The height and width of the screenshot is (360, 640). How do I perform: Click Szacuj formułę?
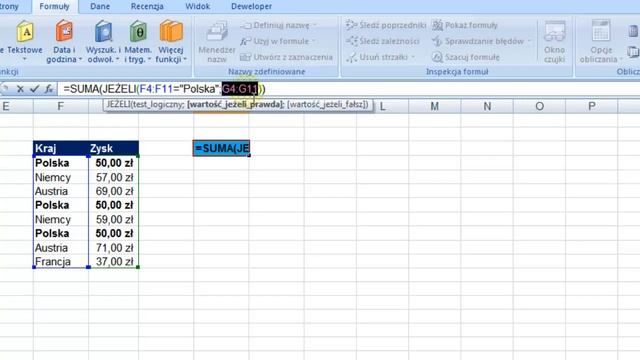click(466, 57)
